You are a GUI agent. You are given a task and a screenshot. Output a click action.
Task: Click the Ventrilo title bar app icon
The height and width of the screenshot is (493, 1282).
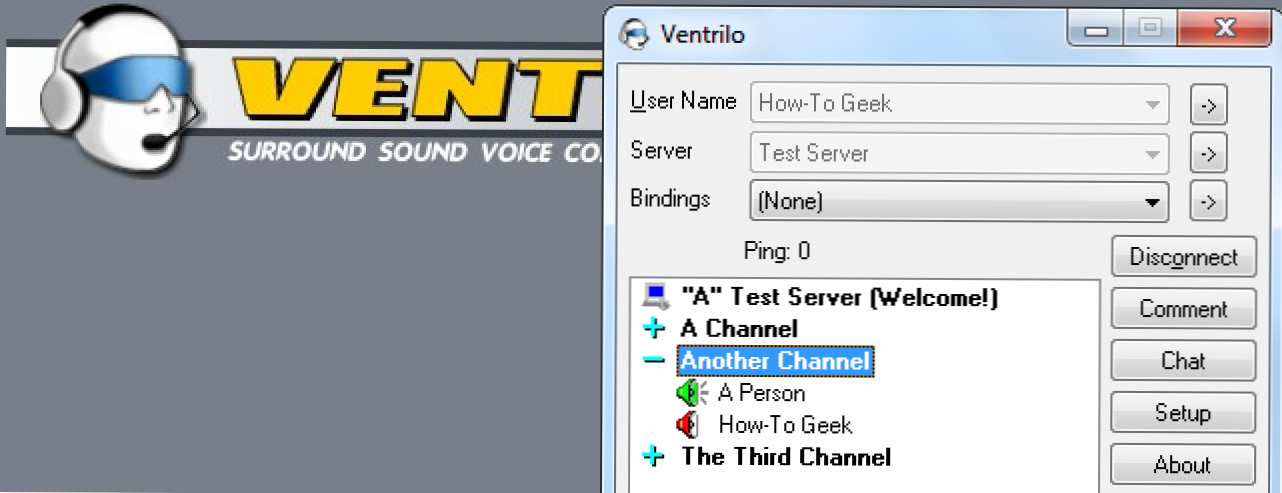pos(634,35)
